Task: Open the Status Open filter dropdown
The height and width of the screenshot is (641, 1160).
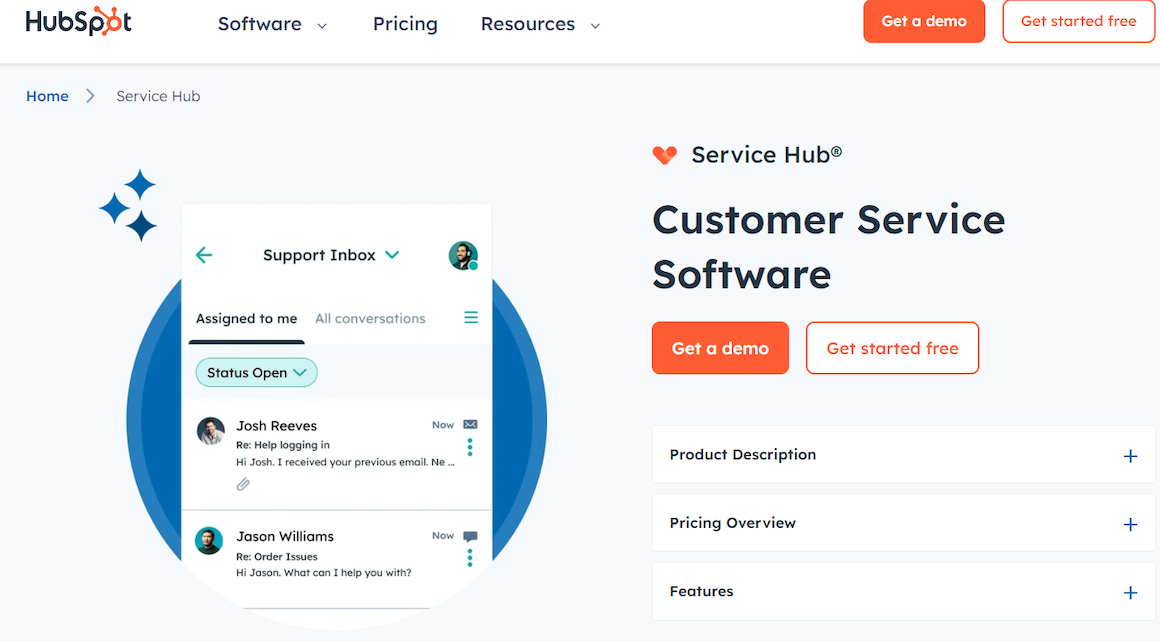Action: [256, 372]
